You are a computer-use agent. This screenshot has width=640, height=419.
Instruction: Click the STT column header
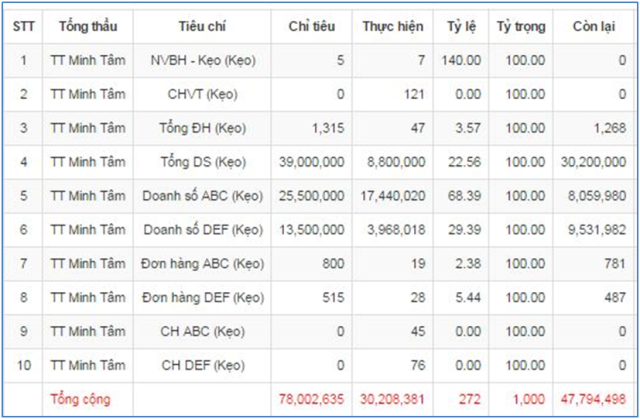[23, 27]
